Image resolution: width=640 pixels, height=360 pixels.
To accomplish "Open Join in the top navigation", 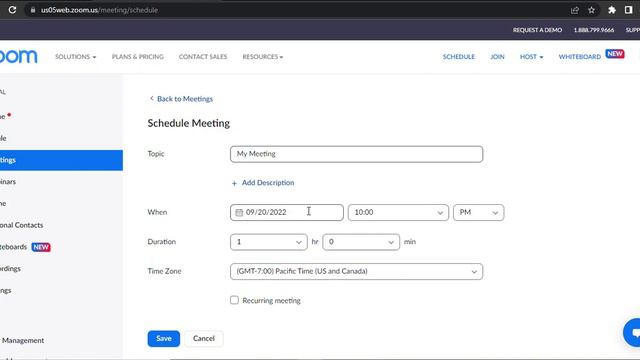I will (x=497, y=57).
